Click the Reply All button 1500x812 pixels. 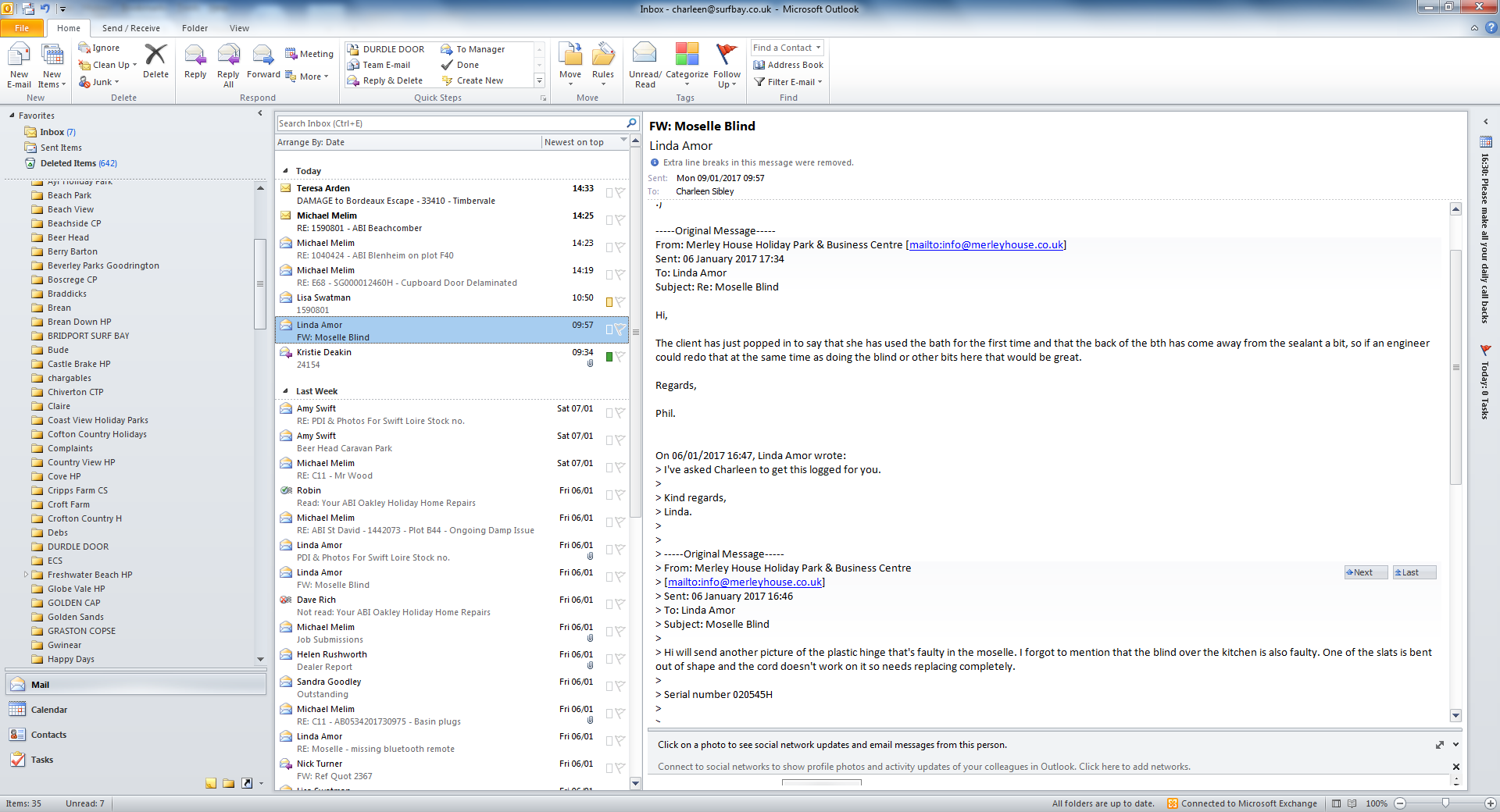coord(228,66)
